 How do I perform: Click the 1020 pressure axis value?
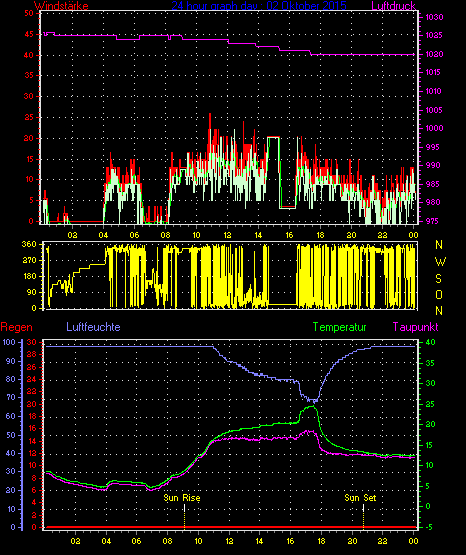434,55
